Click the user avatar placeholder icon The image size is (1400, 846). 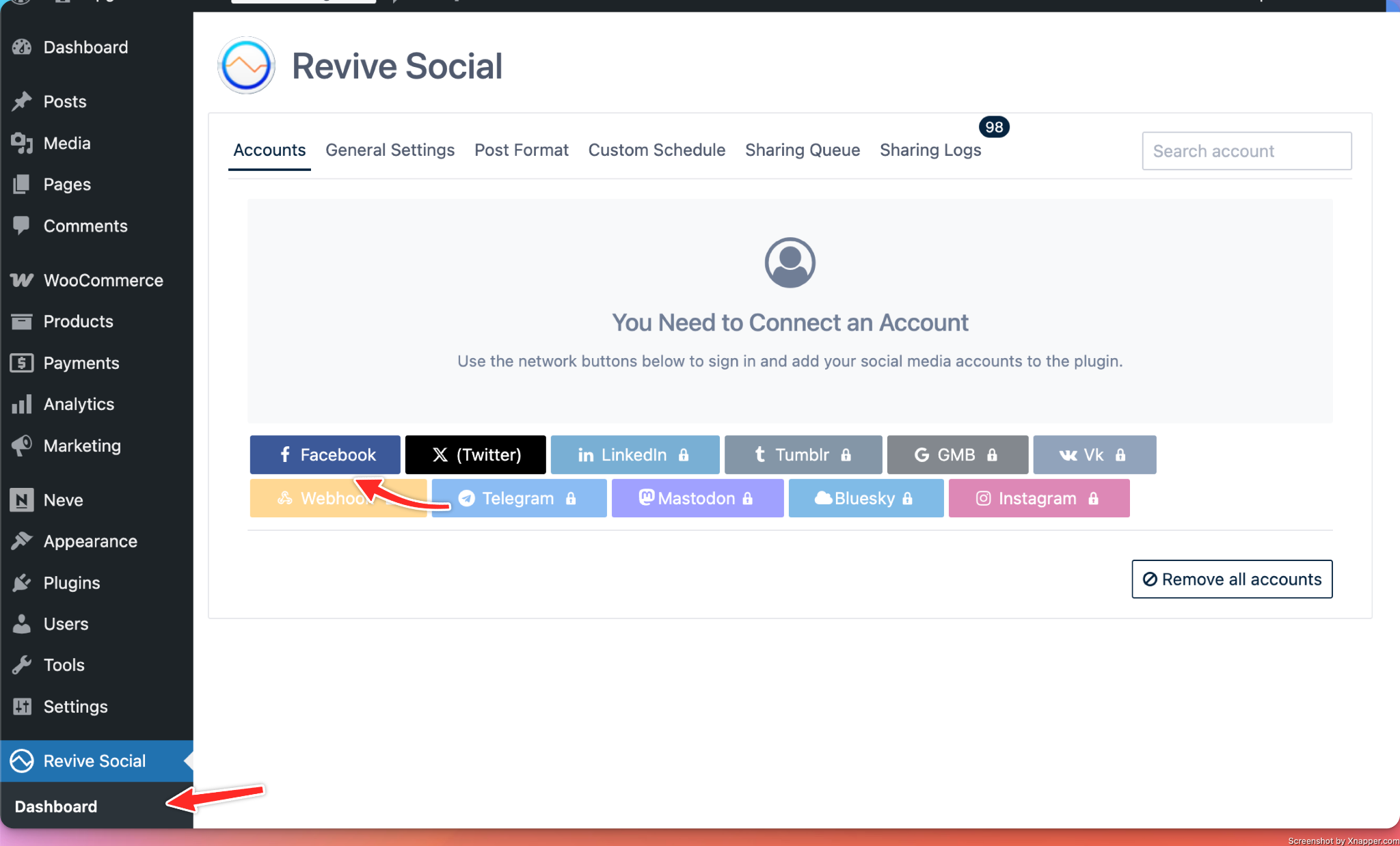click(790, 262)
